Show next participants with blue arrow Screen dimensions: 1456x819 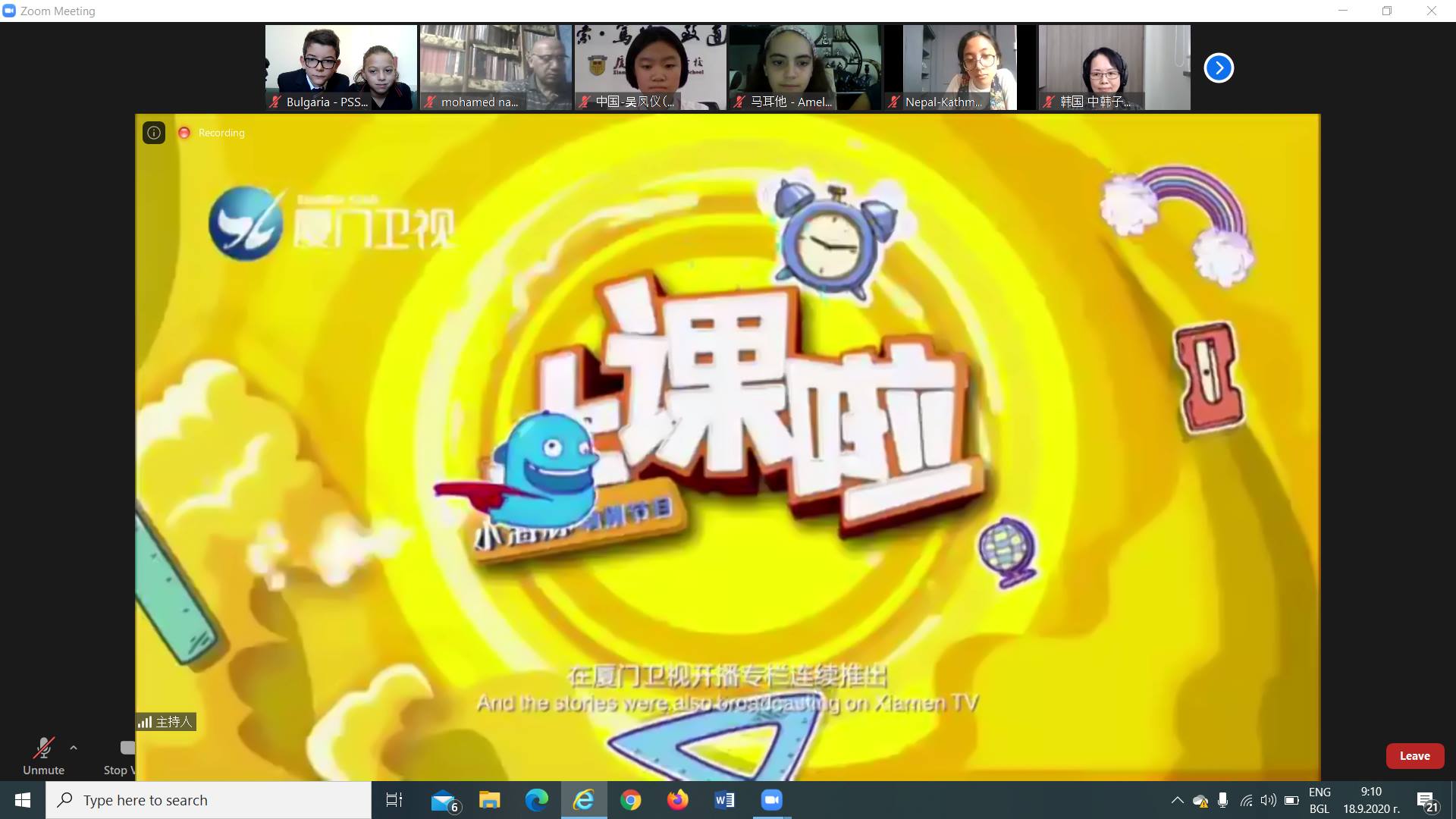1219,67
